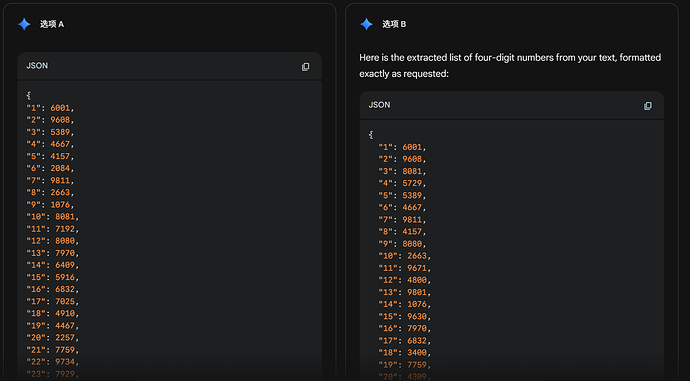This screenshot has width=690, height=381.
Task: Click value 9608 in Option A
Action: (60, 120)
